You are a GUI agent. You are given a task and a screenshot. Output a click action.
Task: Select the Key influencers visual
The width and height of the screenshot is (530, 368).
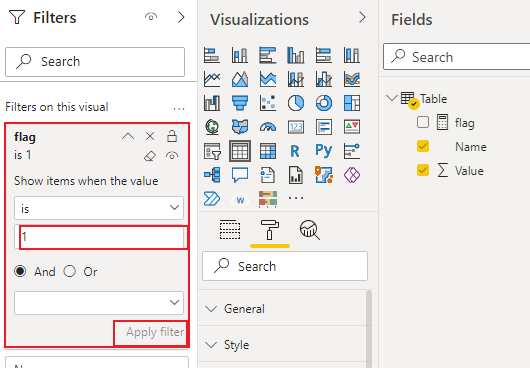point(352,151)
